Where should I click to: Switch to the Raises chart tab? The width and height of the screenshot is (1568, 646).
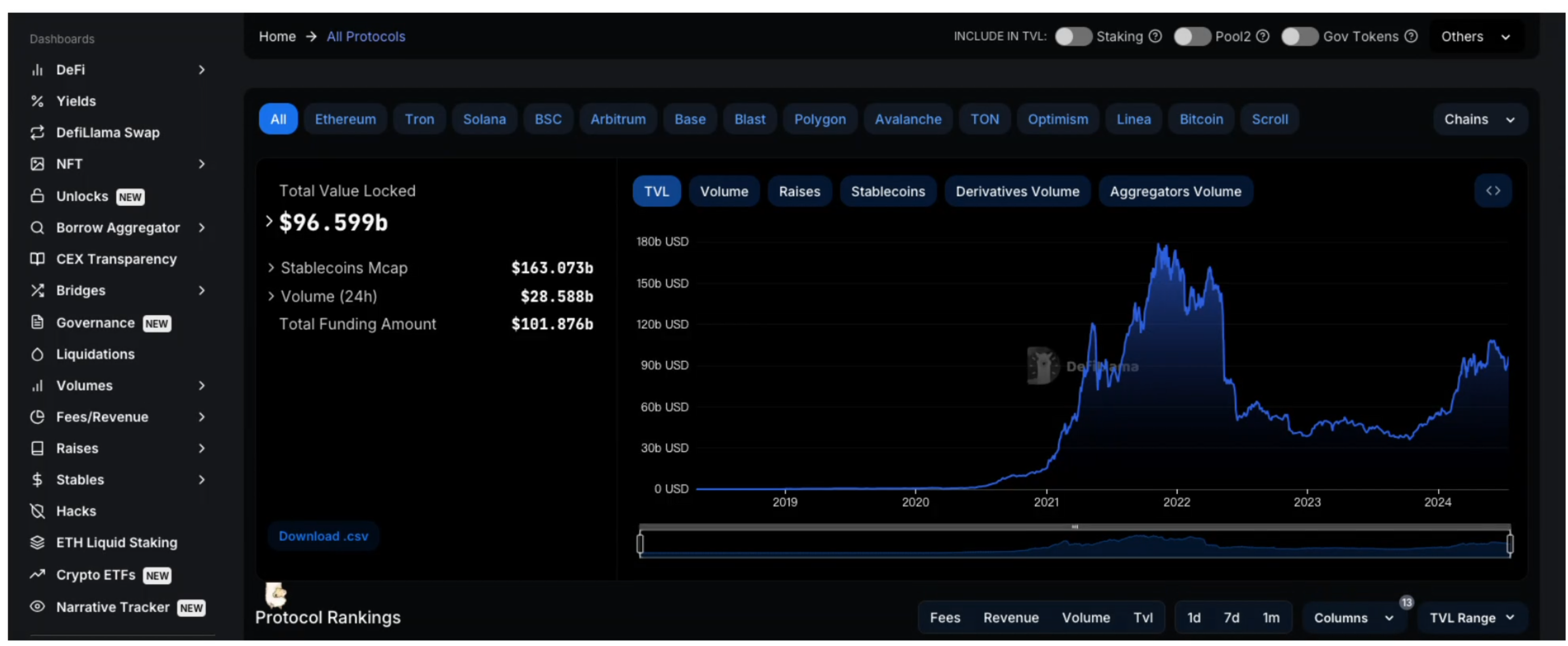pos(799,192)
